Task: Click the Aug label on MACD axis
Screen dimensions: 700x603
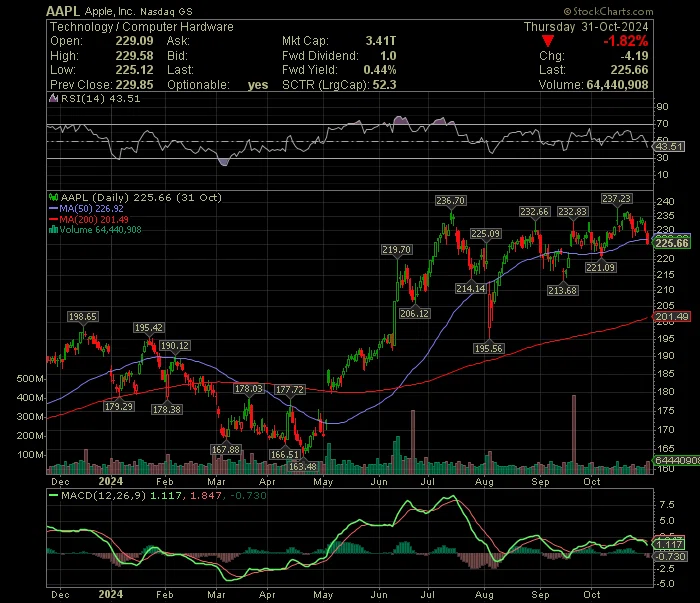Action: click(484, 595)
